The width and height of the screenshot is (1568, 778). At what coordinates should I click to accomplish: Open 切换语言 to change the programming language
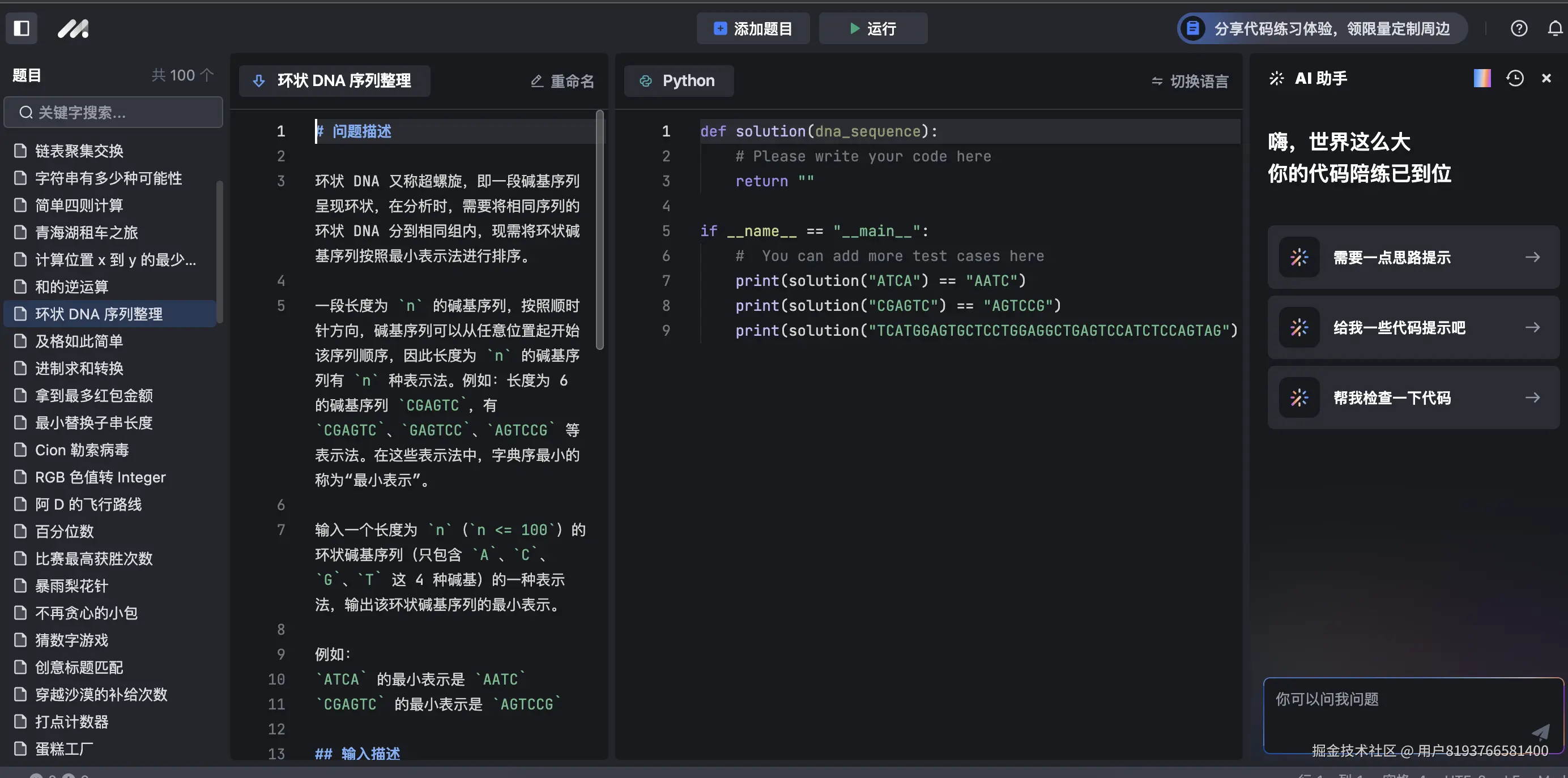[x=1190, y=81]
